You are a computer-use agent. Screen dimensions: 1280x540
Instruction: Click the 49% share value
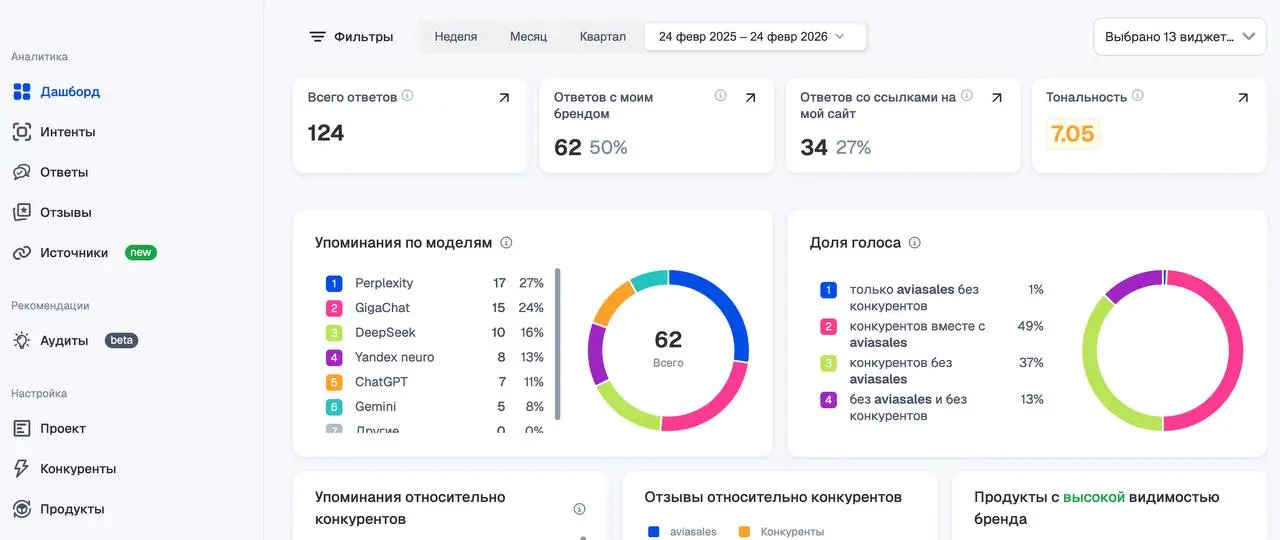[1031, 326]
